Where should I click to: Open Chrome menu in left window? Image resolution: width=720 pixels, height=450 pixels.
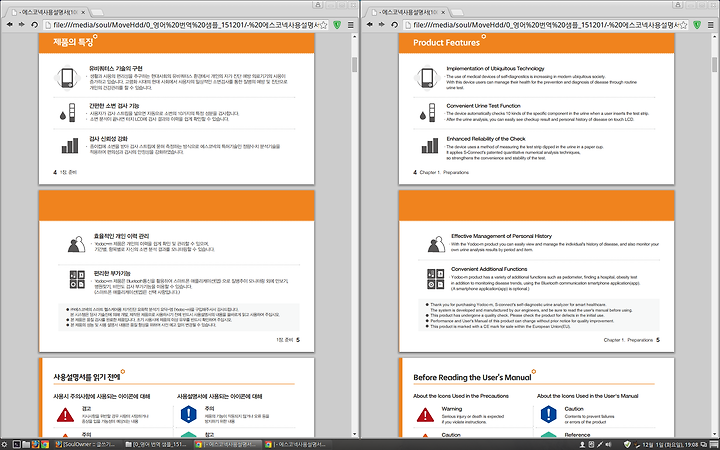point(350,25)
